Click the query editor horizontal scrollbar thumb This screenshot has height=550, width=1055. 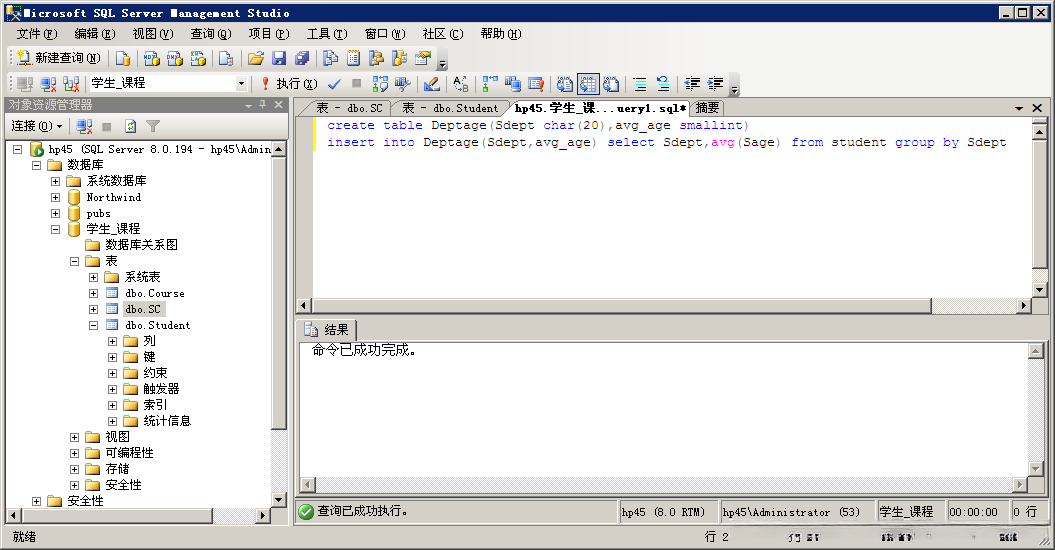pos(621,306)
